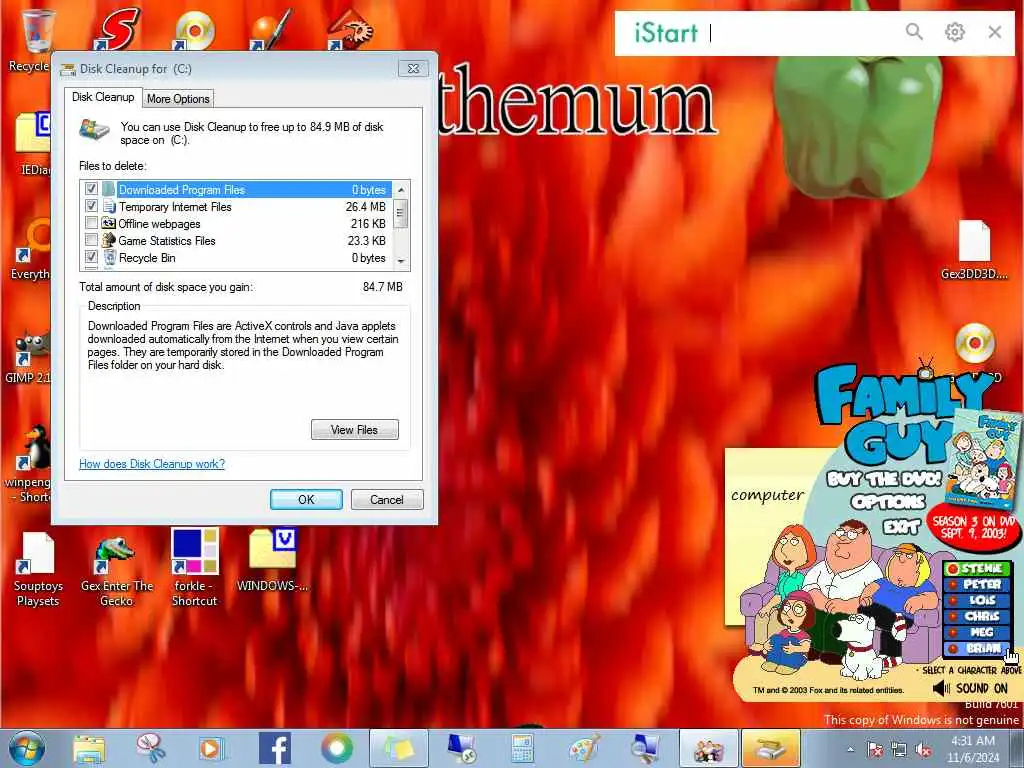The height and width of the screenshot is (768, 1024).
Task: Focus the iStart search input field
Action: 803,33
